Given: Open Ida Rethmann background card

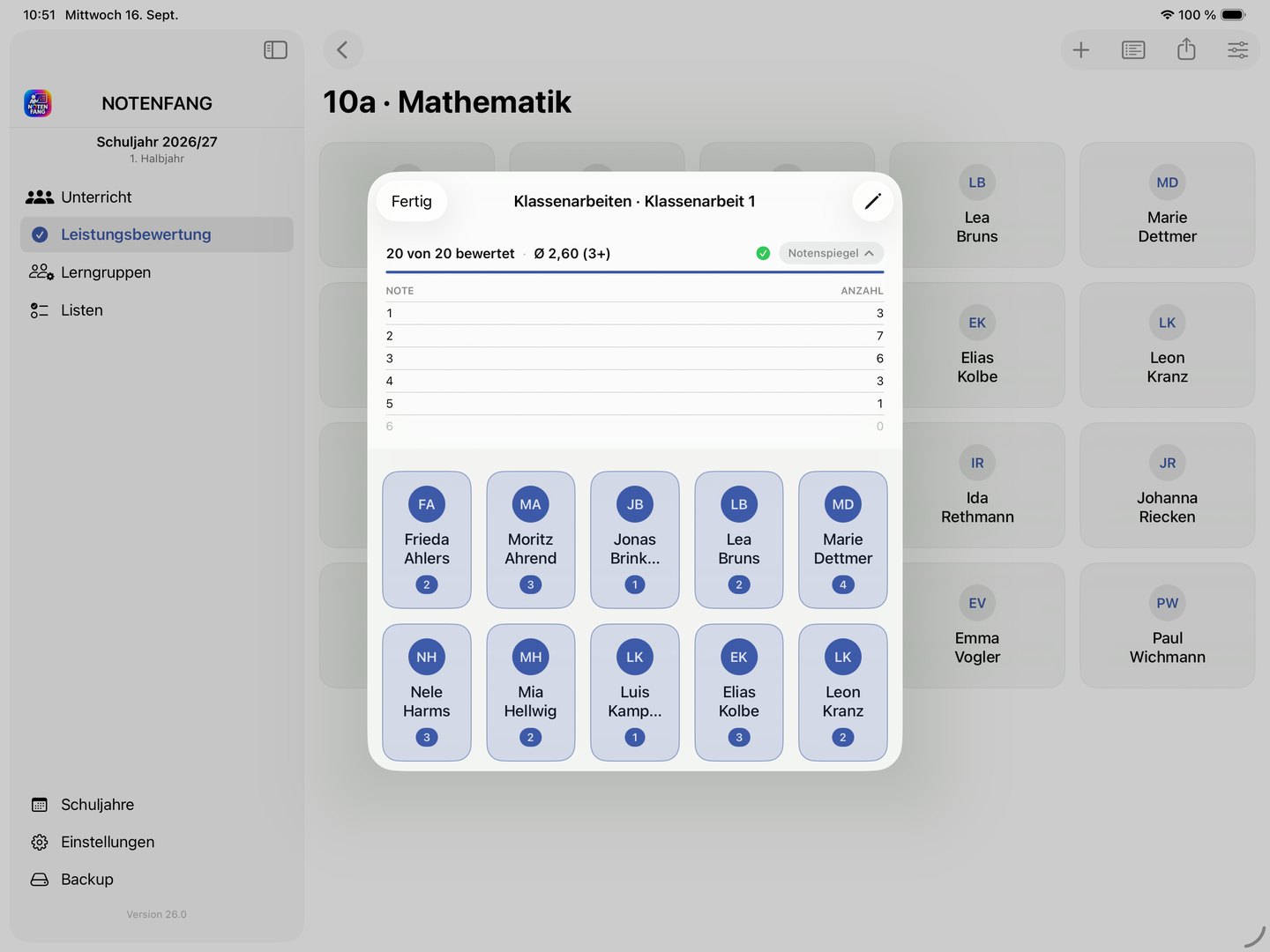Looking at the screenshot, I should pyautogui.click(x=977, y=486).
